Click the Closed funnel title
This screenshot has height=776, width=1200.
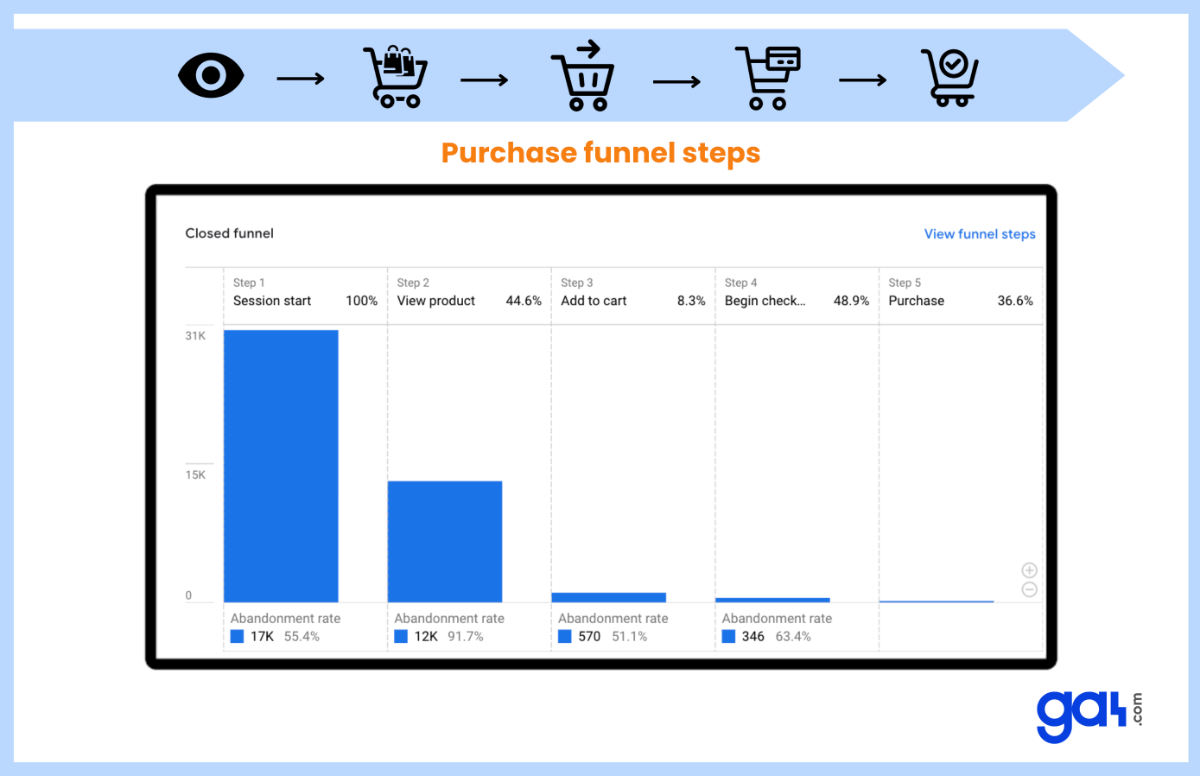pos(229,233)
